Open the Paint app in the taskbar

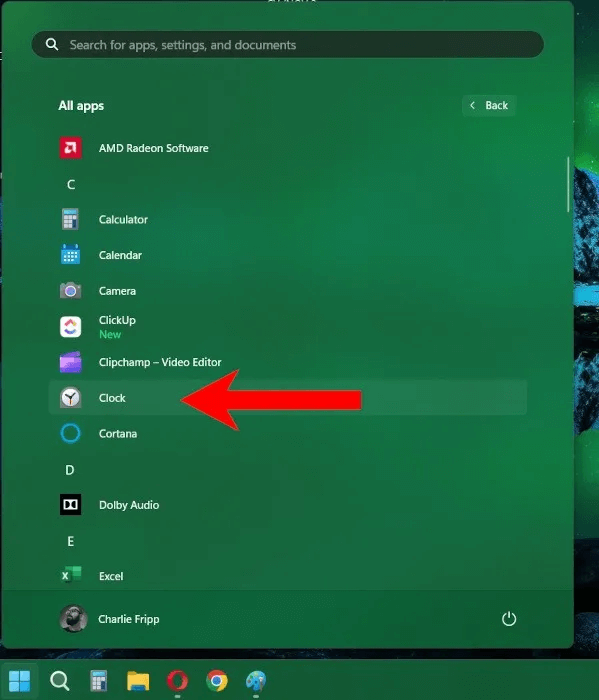pos(256,681)
